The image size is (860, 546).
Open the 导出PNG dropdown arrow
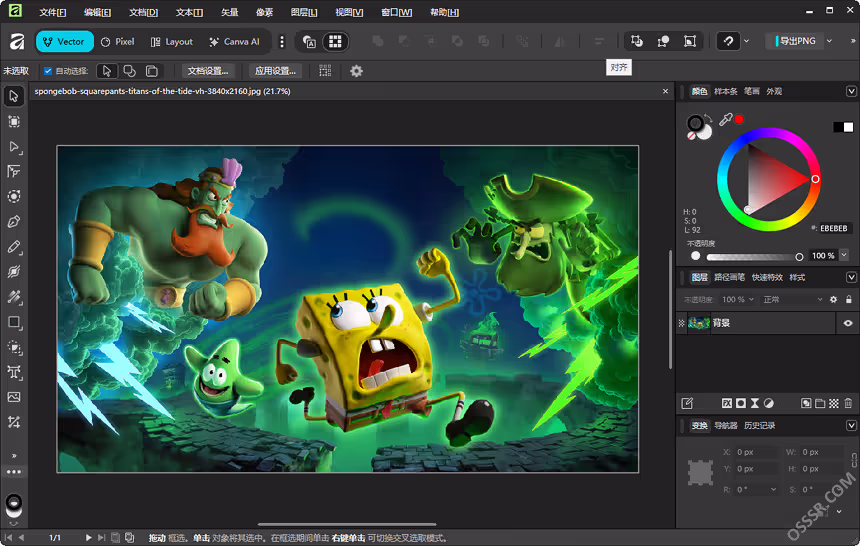(x=829, y=41)
